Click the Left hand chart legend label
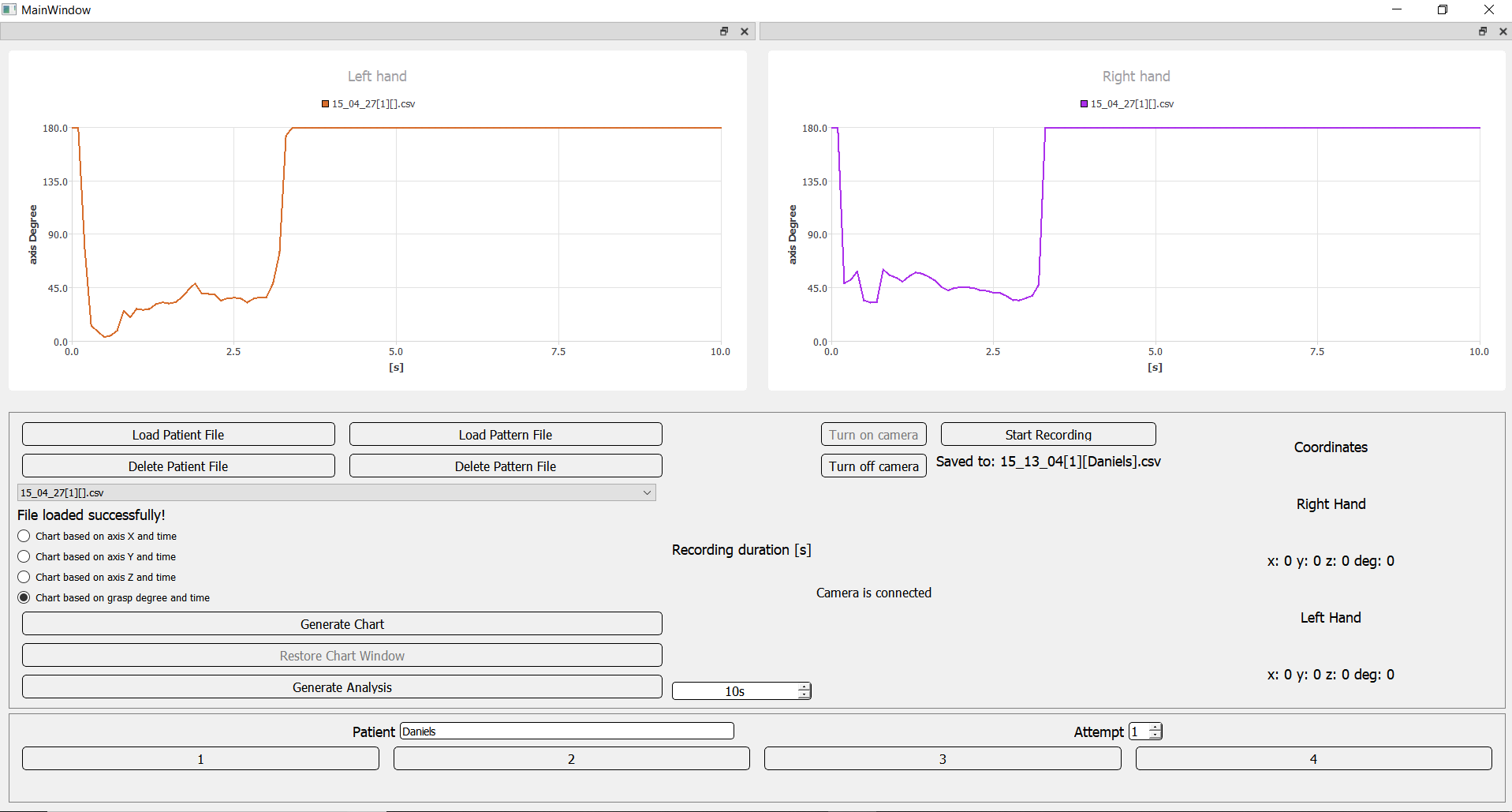Image resolution: width=1512 pixels, height=812 pixels. (x=374, y=104)
